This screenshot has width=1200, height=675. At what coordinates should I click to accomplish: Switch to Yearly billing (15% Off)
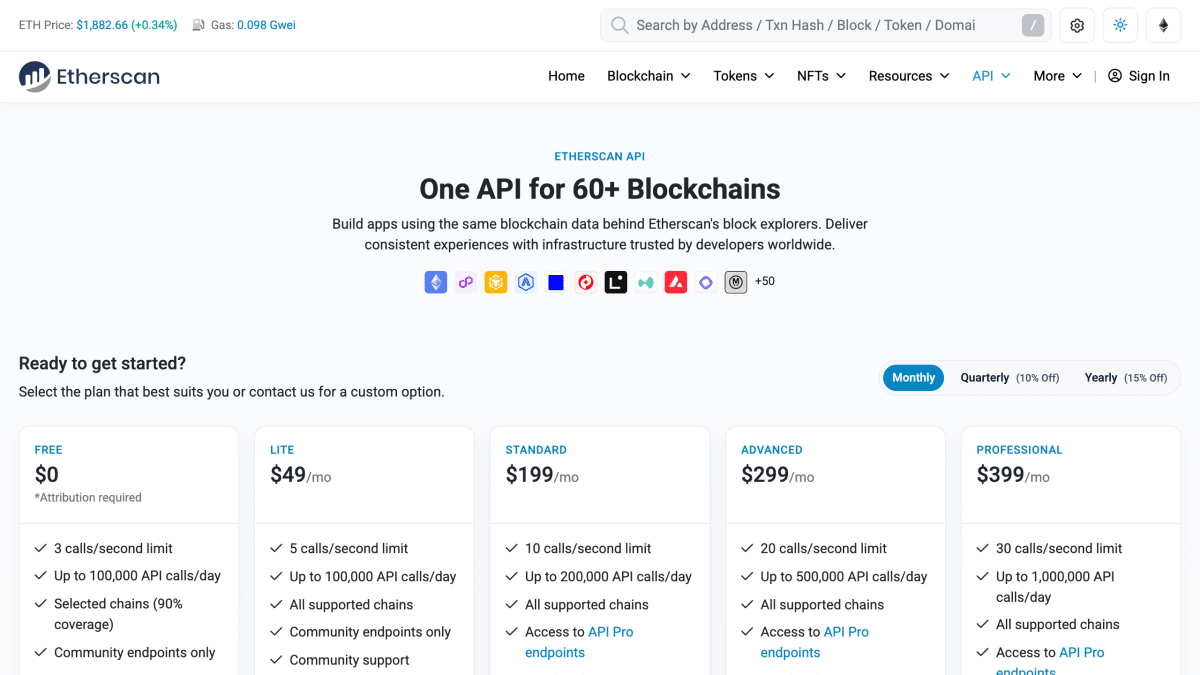click(x=1125, y=378)
